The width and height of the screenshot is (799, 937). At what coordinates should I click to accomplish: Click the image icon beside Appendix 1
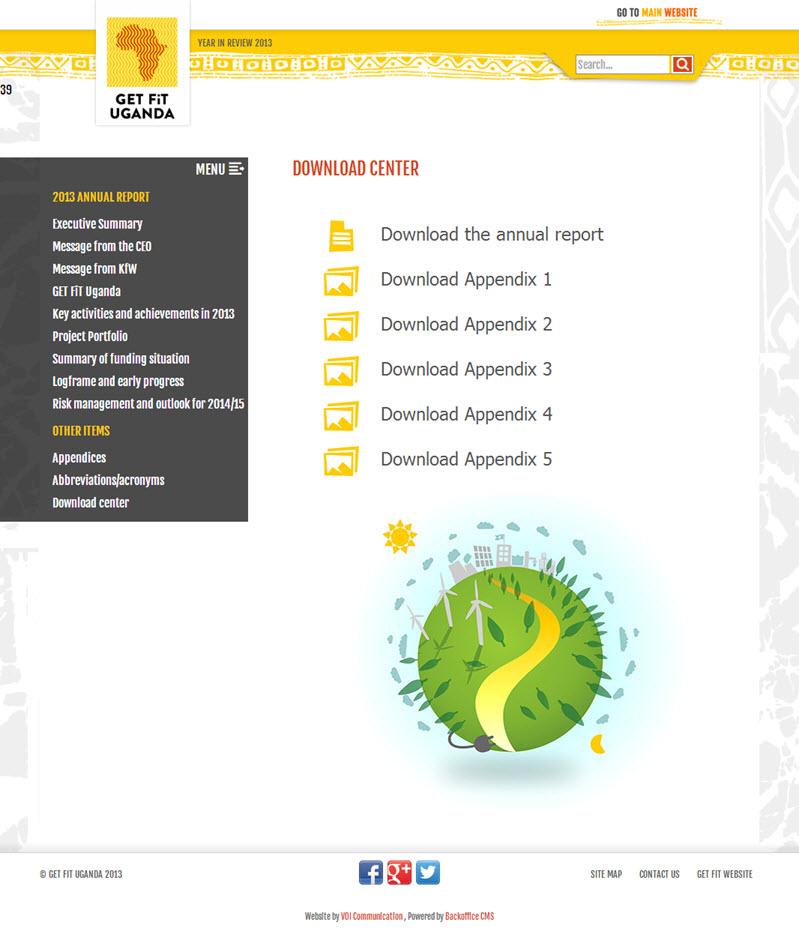point(341,281)
